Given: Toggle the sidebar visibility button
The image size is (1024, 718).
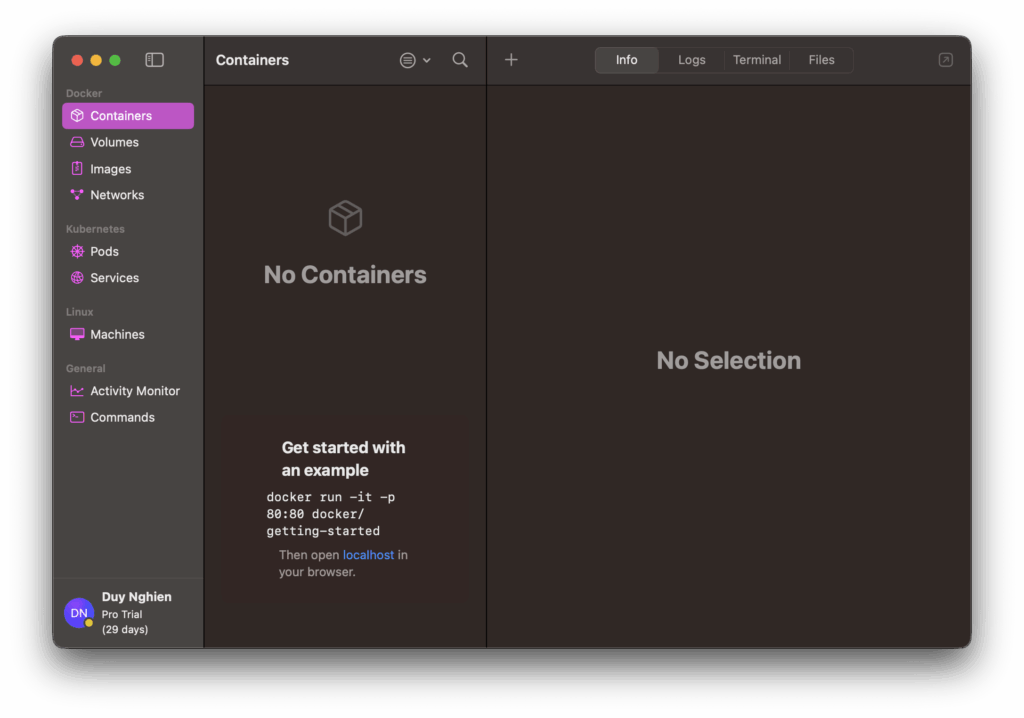Looking at the screenshot, I should [154, 60].
